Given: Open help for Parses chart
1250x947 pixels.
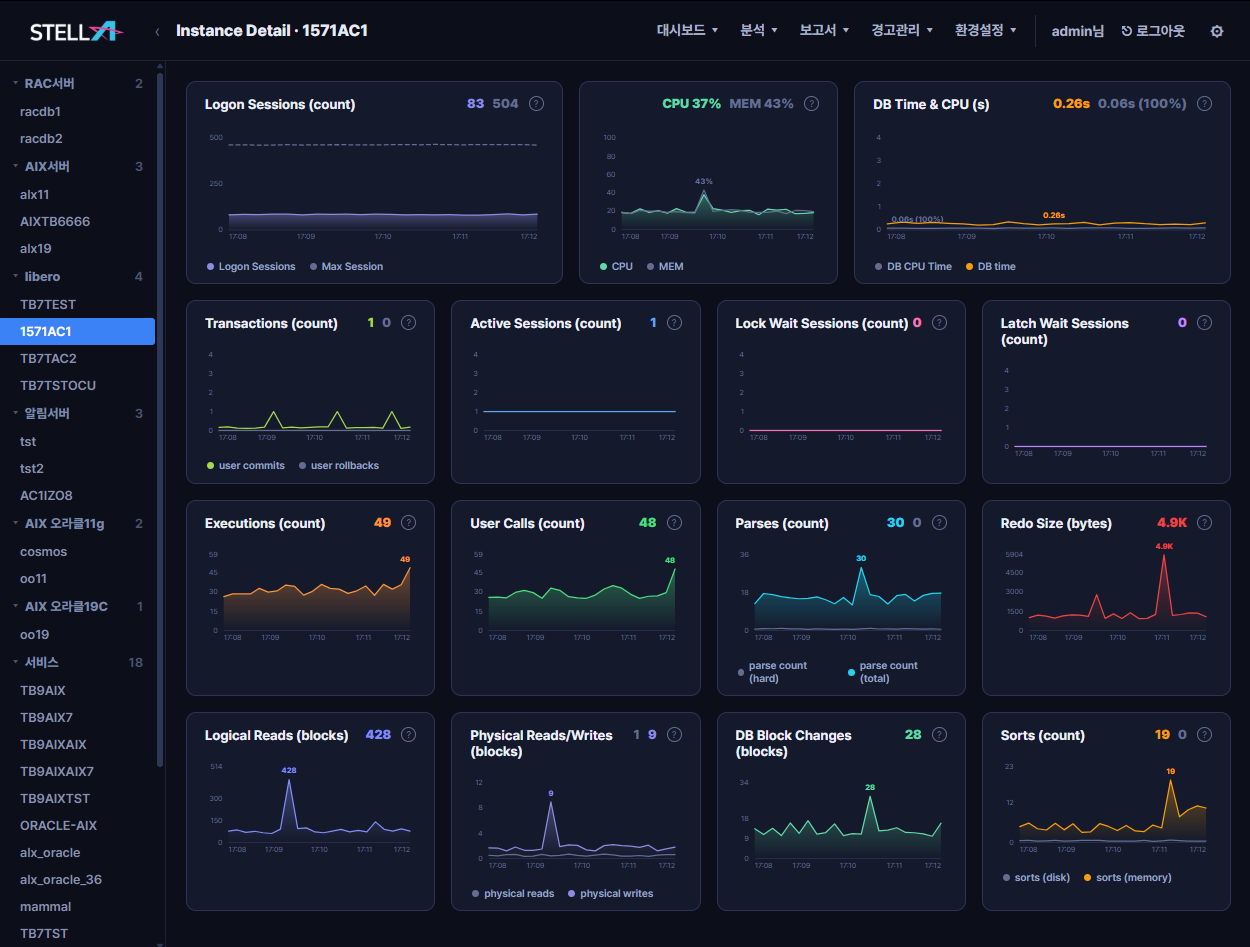Looking at the screenshot, I should point(939,523).
